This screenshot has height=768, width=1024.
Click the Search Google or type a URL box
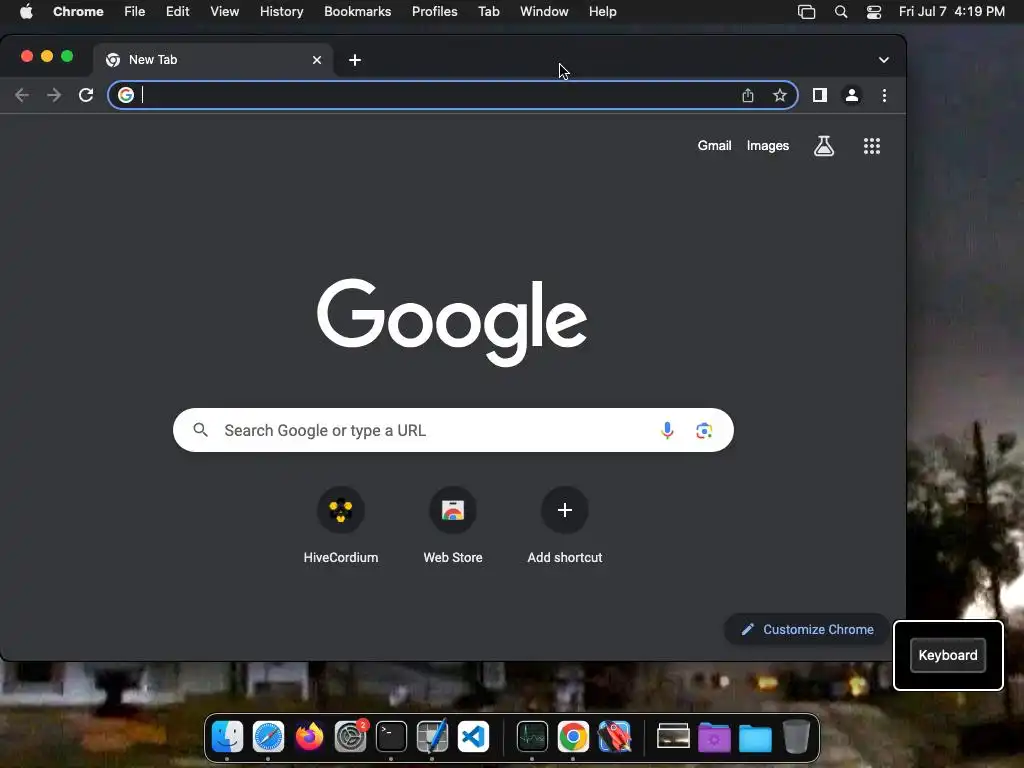coord(453,430)
